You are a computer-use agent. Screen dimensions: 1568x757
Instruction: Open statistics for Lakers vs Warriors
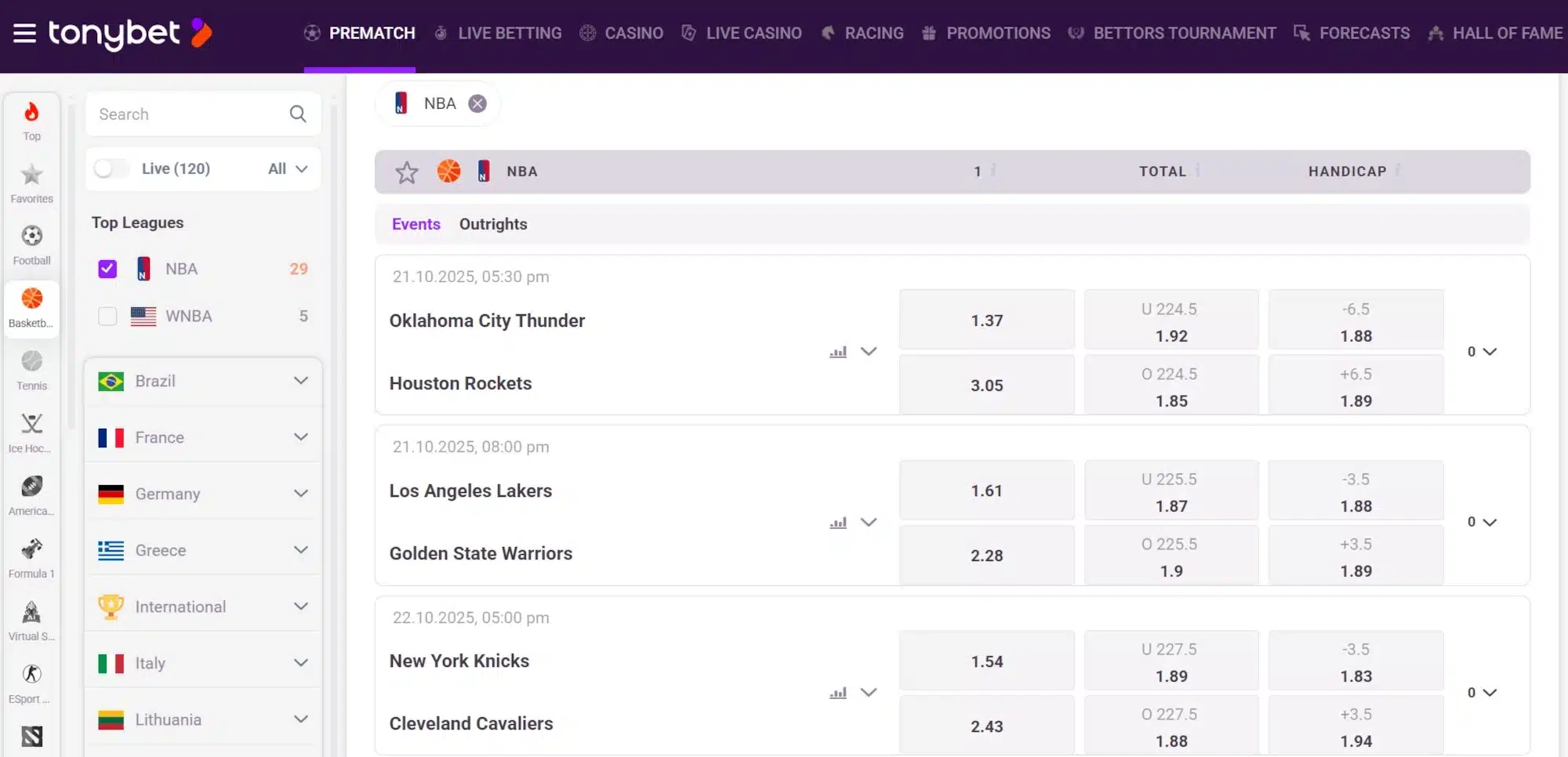click(x=838, y=522)
